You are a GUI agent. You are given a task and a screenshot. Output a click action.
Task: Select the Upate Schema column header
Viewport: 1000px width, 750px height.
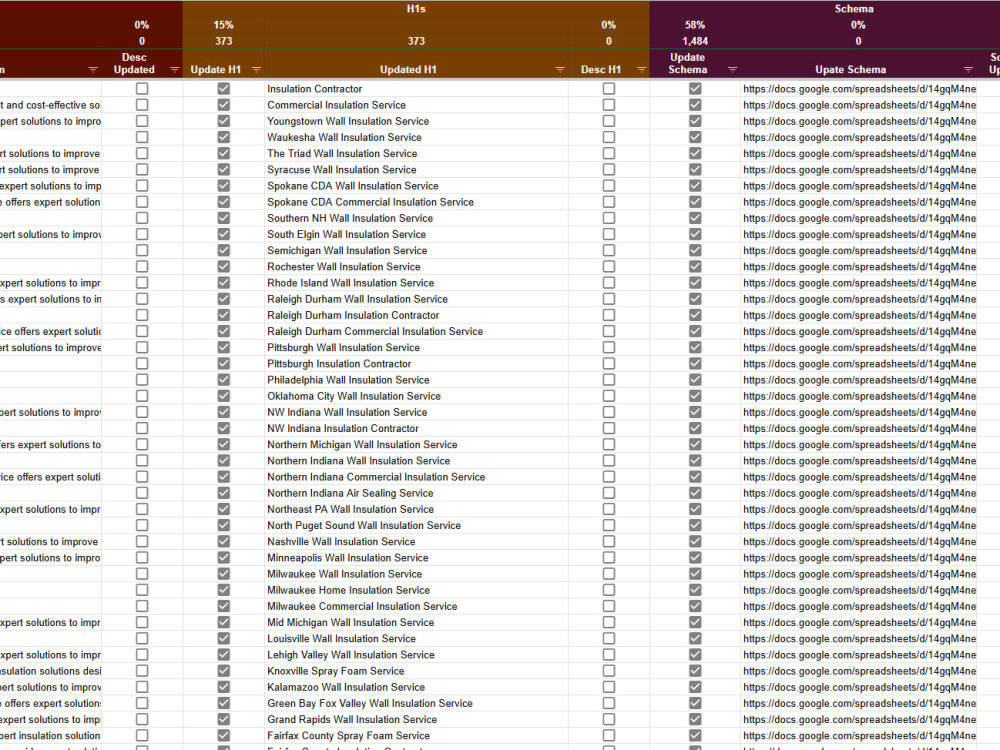pos(850,70)
